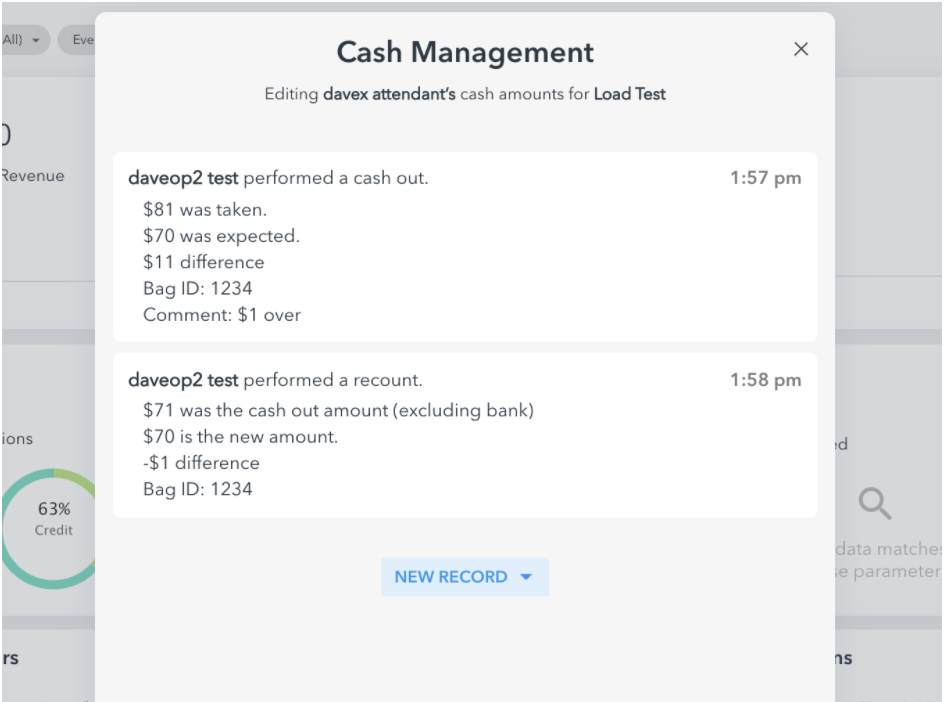Click Bag ID: 1234 in the cash out record
The width and height of the screenshot is (944, 702).
click(197, 289)
